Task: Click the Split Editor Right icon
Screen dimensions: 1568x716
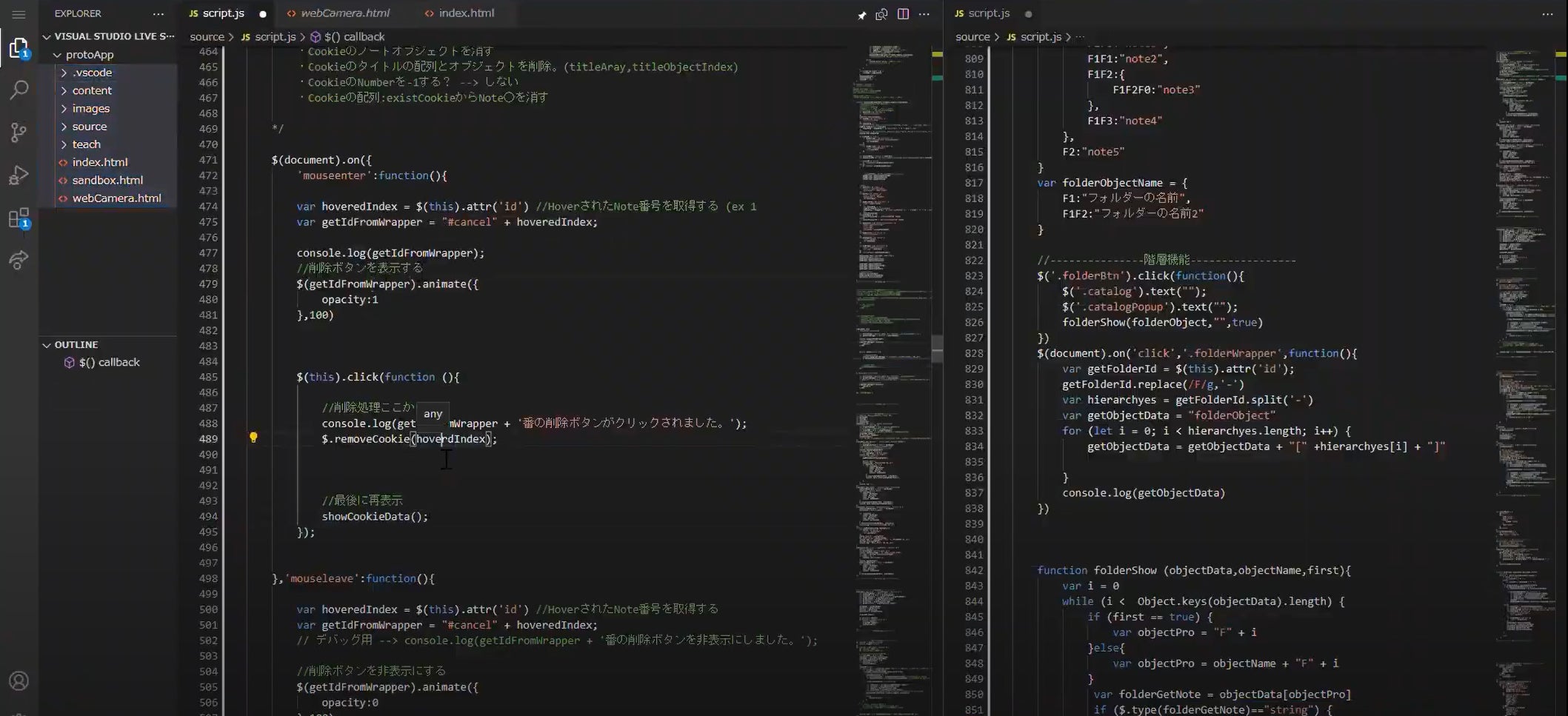Action: click(903, 14)
